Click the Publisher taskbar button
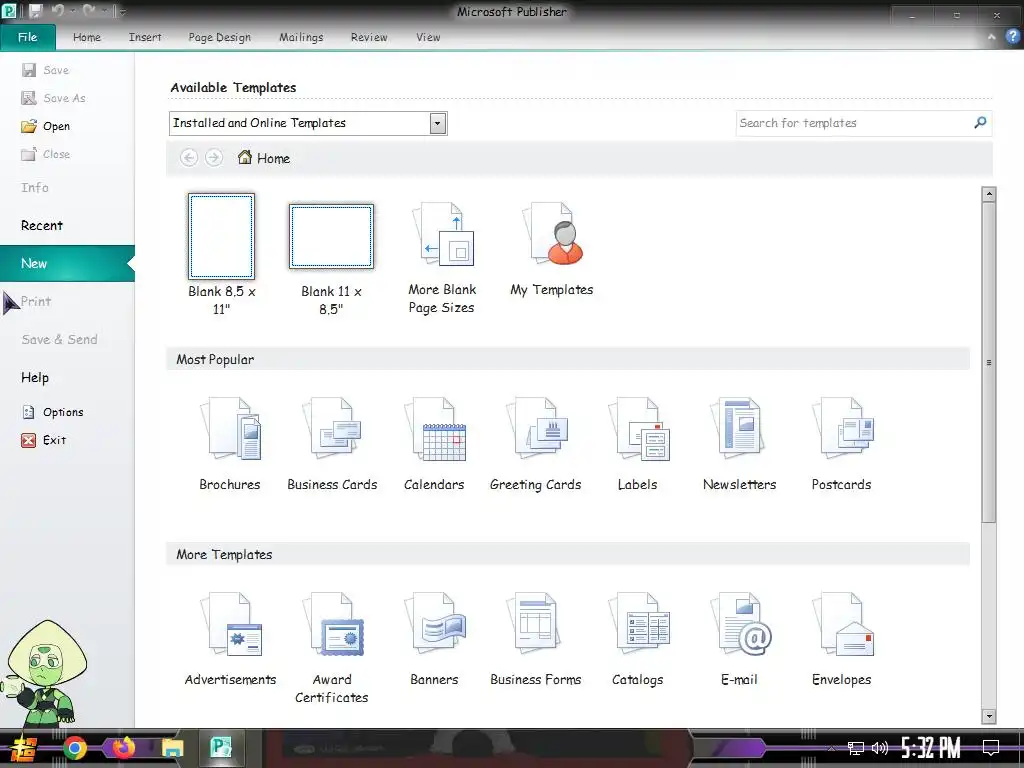Viewport: 1024px width, 768px height. [221, 748]
